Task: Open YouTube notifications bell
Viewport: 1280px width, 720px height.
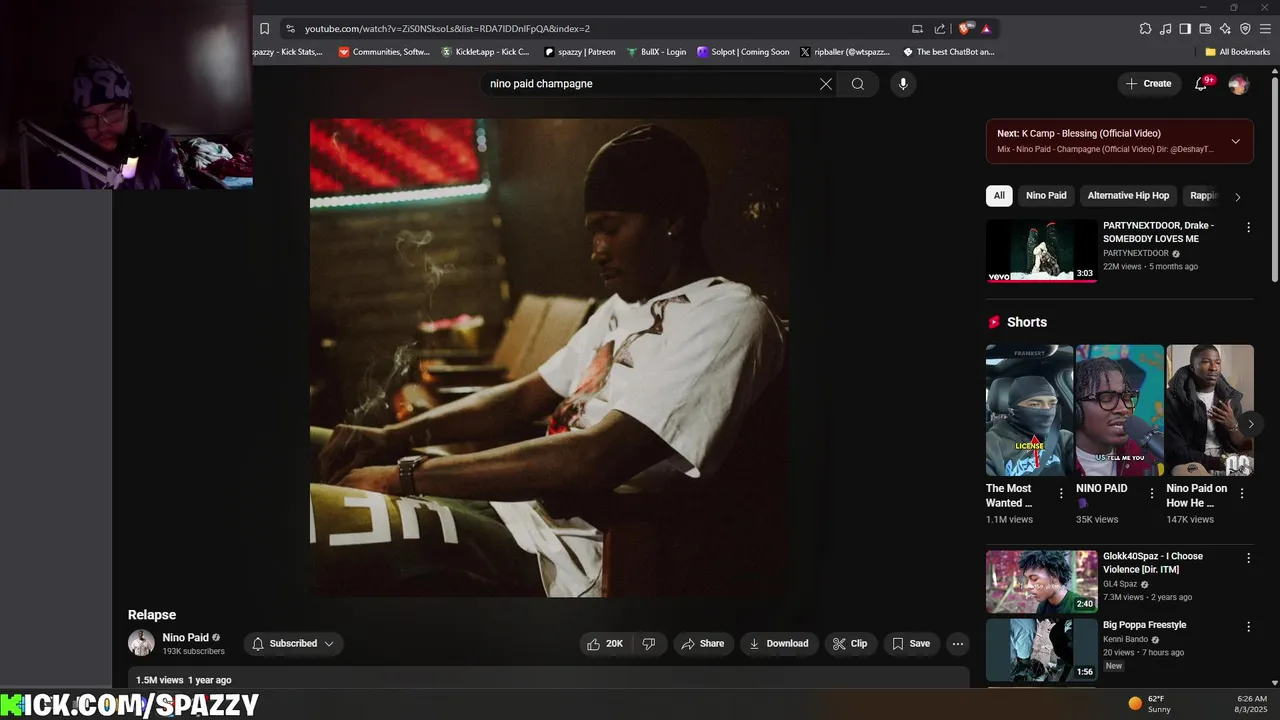Action: [1201, 84]
